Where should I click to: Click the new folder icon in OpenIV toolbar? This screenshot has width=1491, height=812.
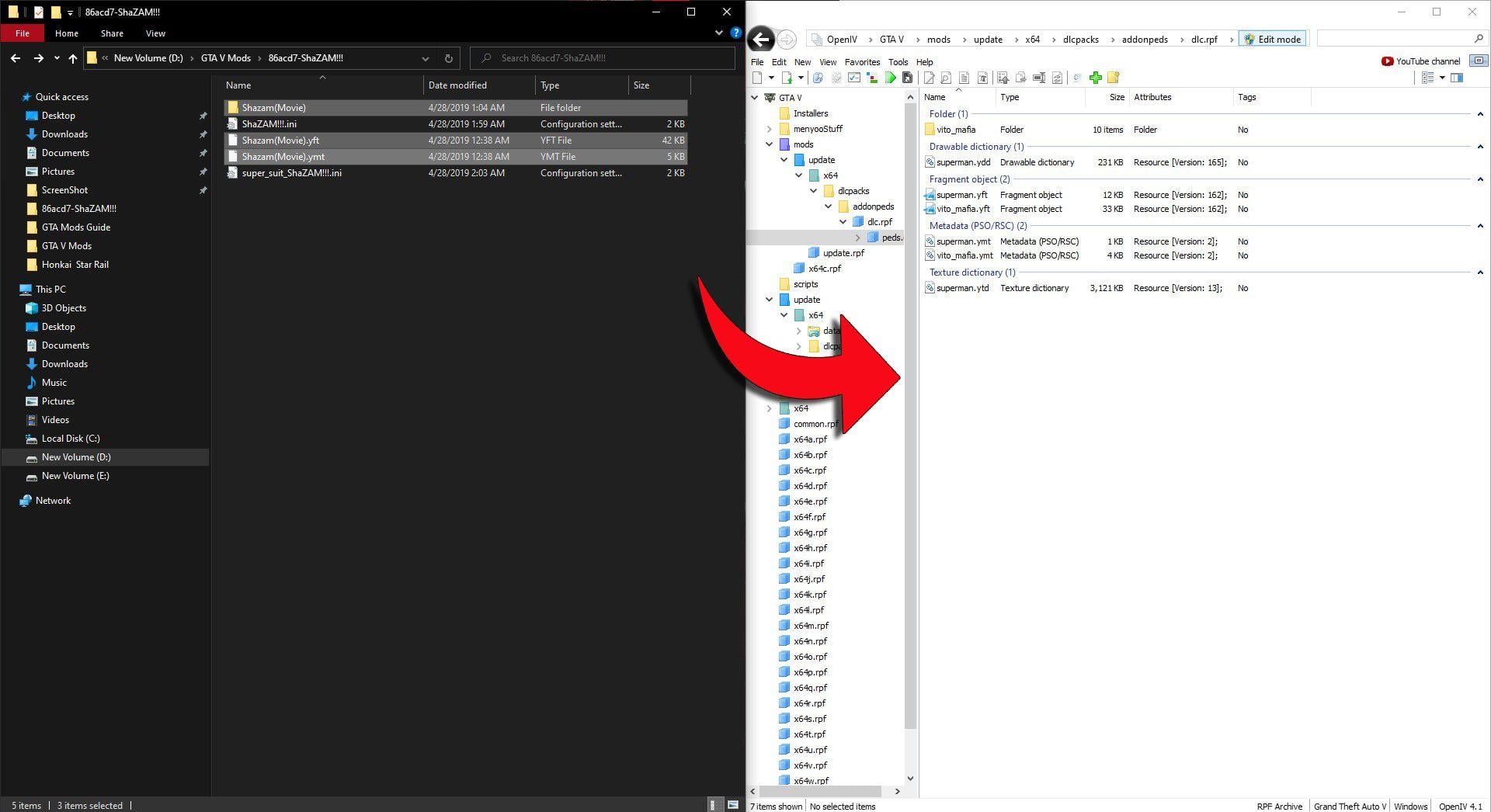coord(1113,78)
